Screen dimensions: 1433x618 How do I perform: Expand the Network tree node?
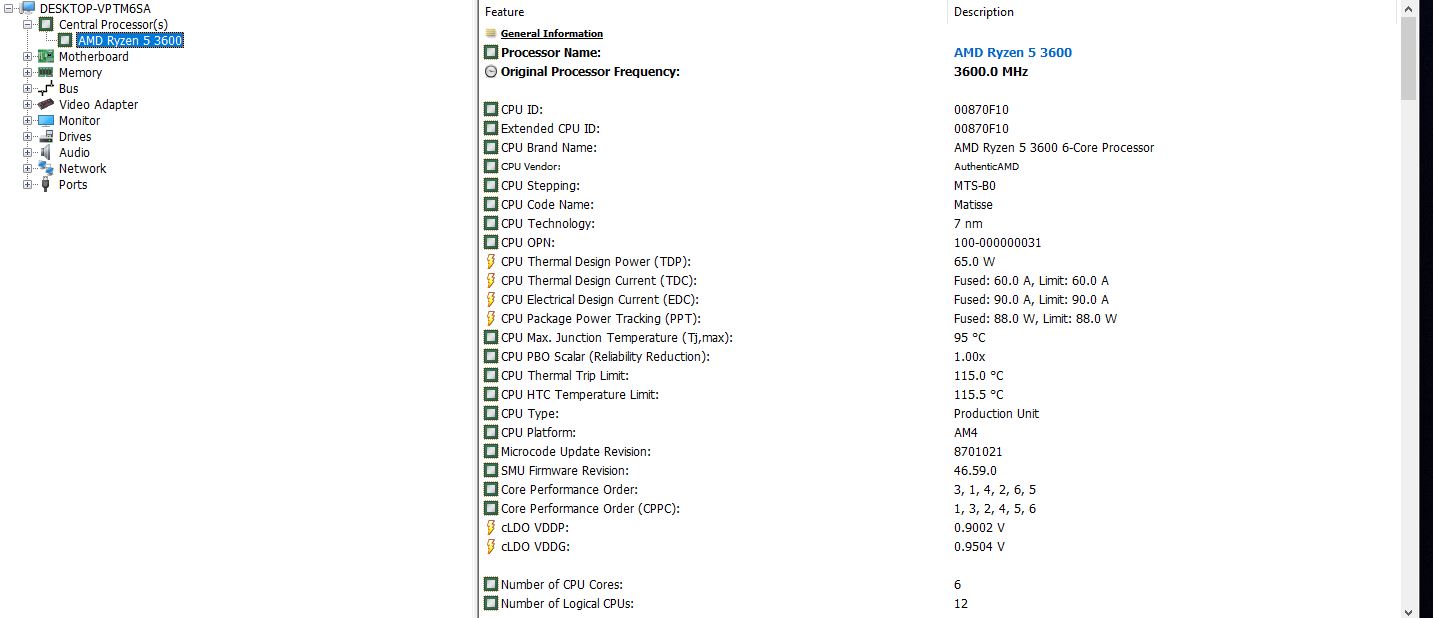(28, 168)
